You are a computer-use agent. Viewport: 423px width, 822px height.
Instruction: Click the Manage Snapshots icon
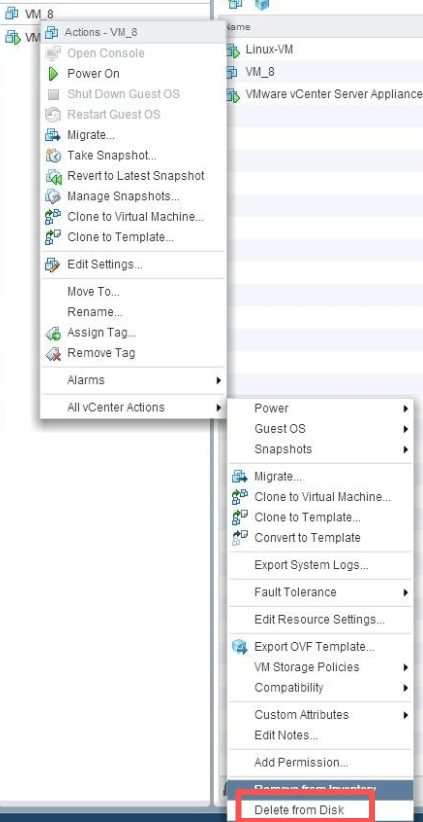click(53, 197)
